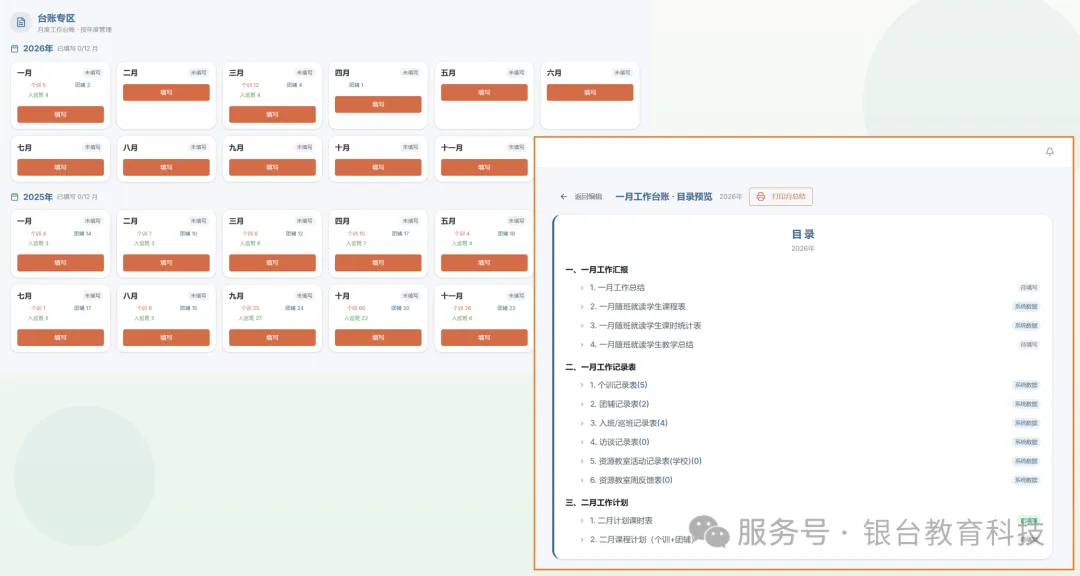Expand chevron for 2. 一月随班就读学生课程表

582,307
